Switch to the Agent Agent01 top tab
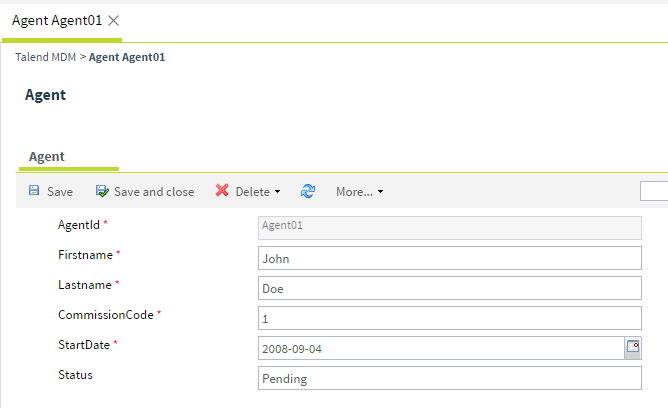 [56, 20]
